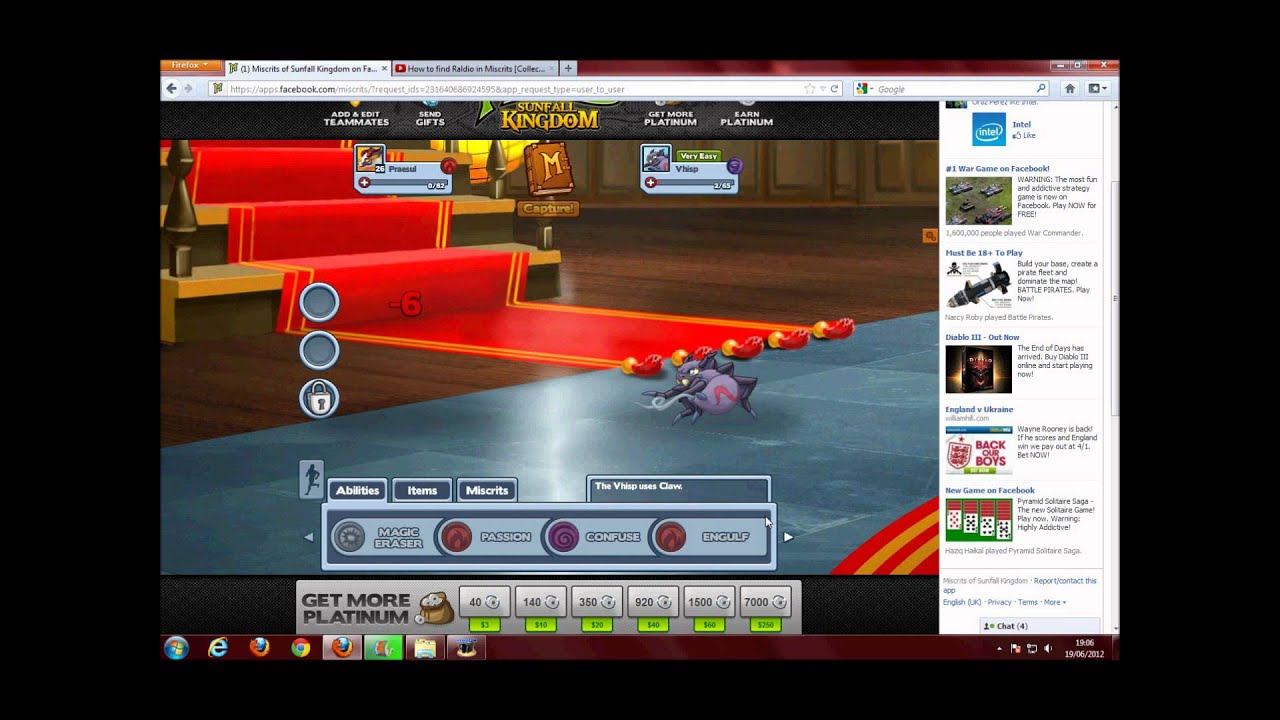
Task: Open the Privacy footer link
Action: pos(999,602)
